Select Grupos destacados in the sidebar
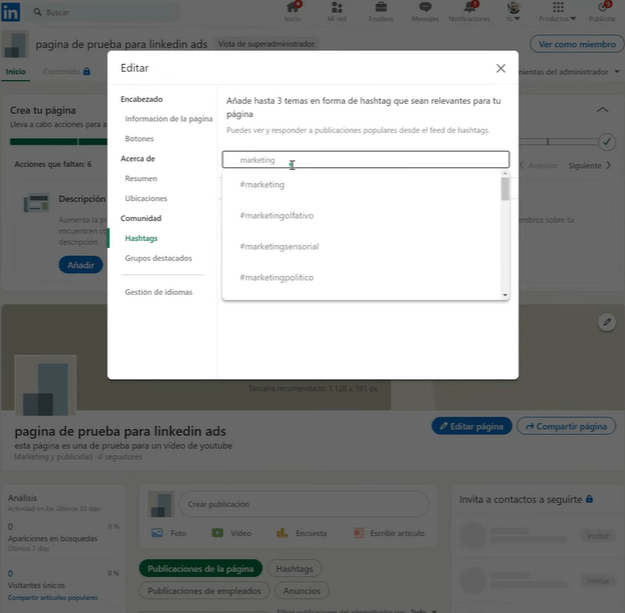The image size is (625, 613). [x=158, y=258]
